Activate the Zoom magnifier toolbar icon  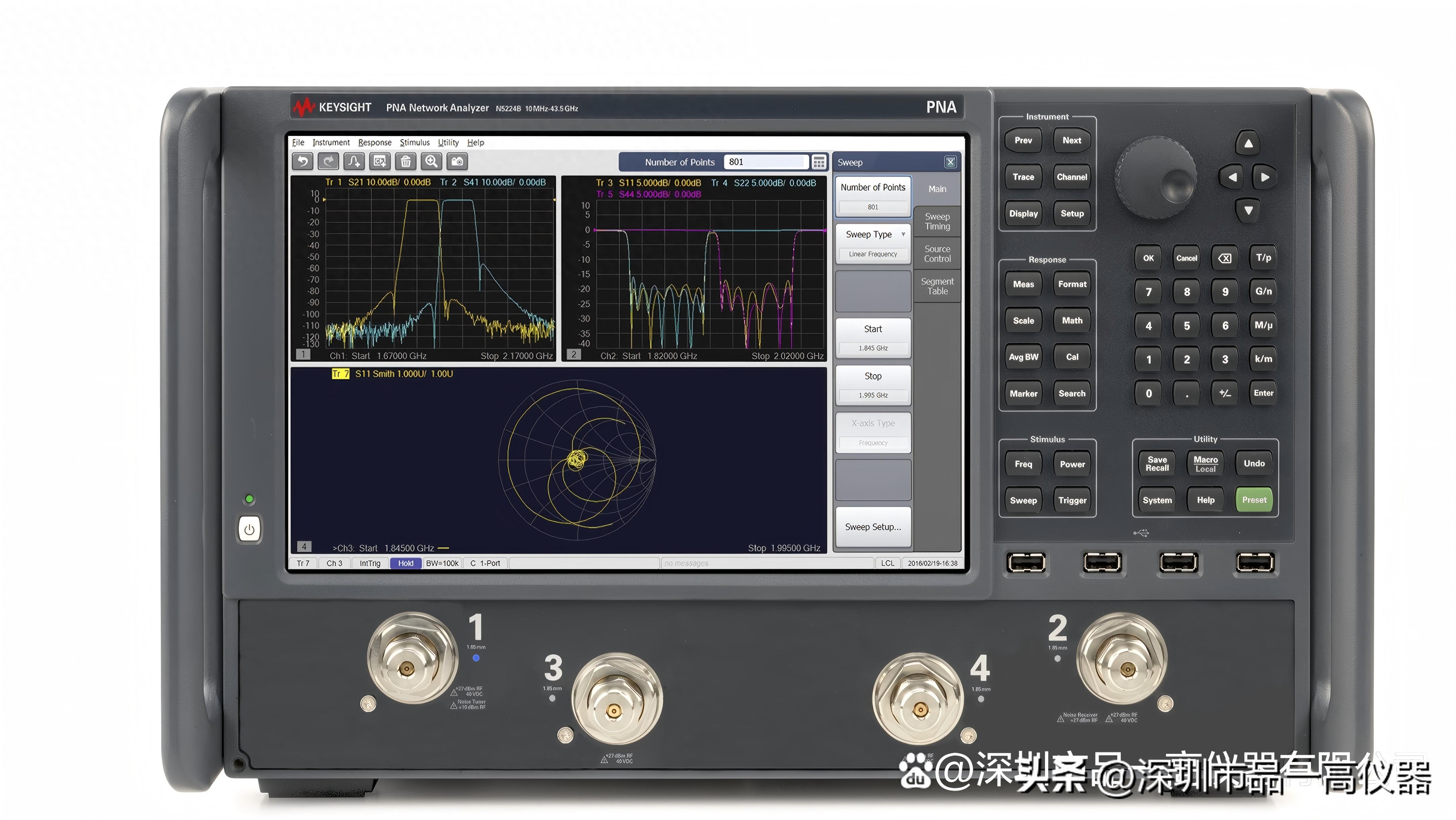click(431, 162)
